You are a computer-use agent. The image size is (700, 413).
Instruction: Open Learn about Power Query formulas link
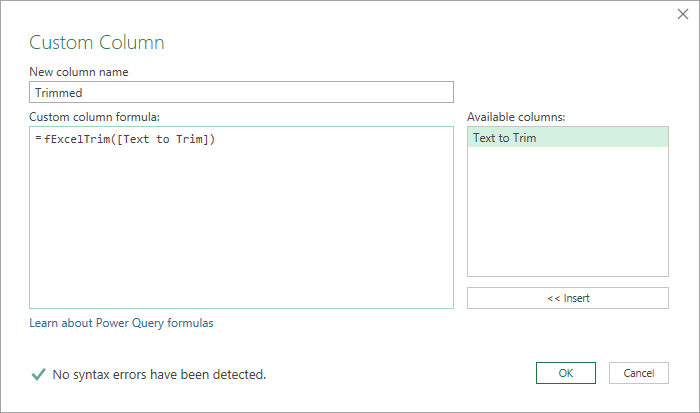tap(121, 323)
